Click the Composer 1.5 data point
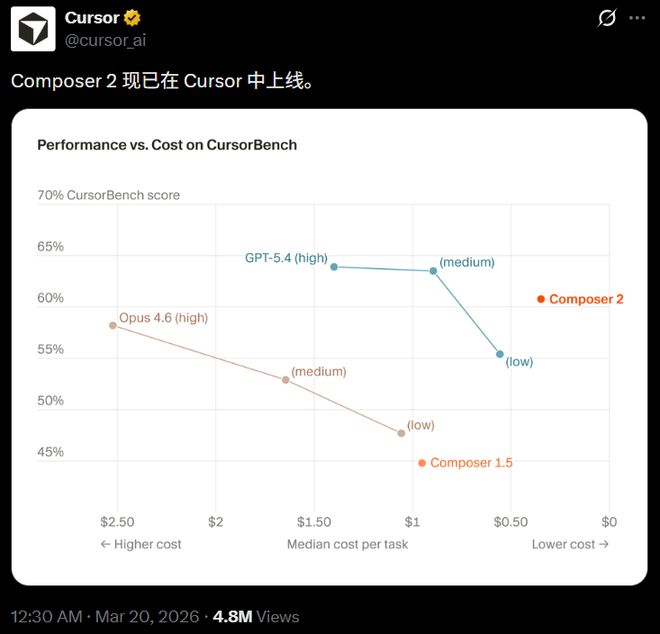This screenshot has height=634, width=660. (x=422, y=463)
